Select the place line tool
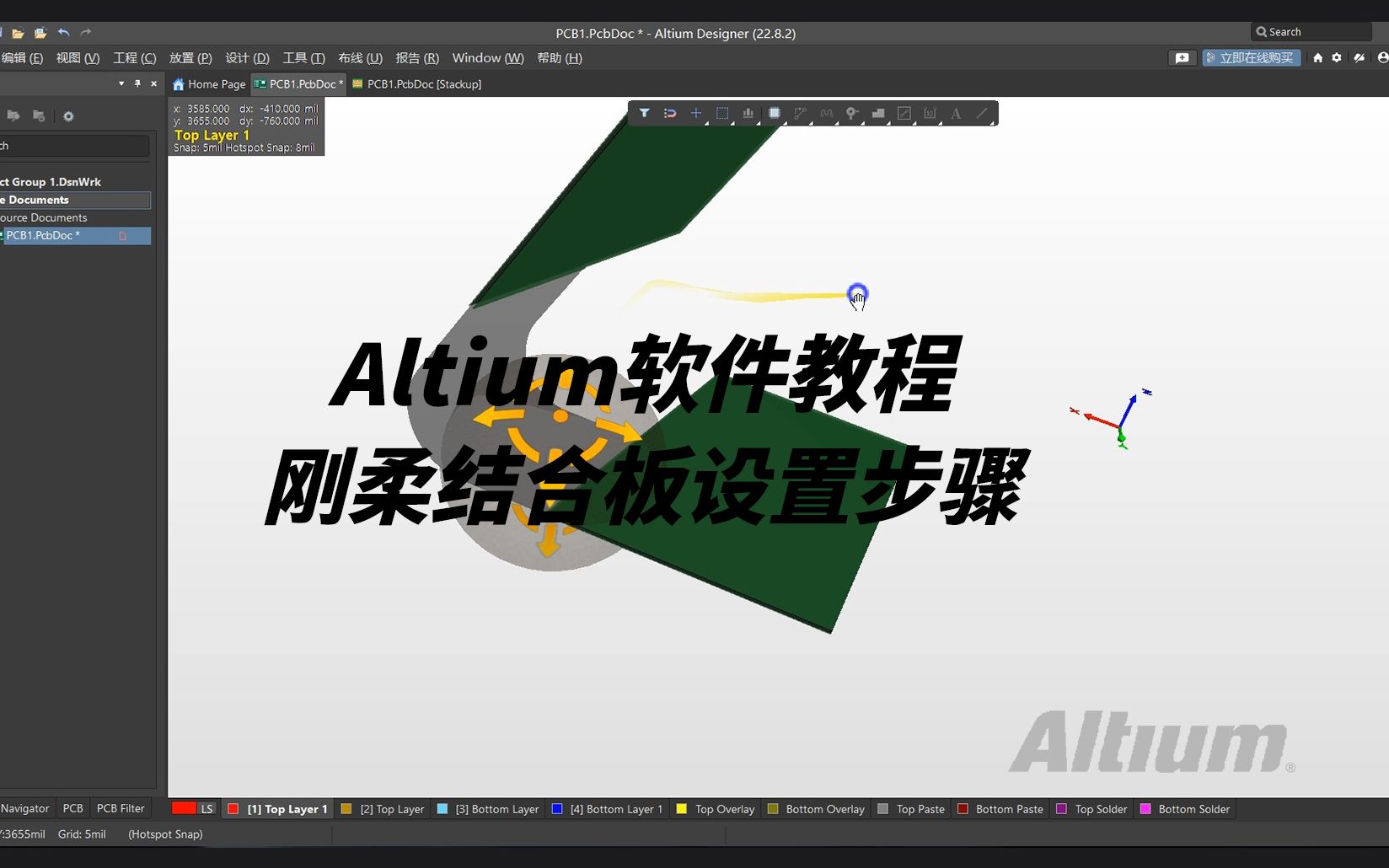Image resolution: width=1389 pixels, height=868 pixels. coord(982,113)
